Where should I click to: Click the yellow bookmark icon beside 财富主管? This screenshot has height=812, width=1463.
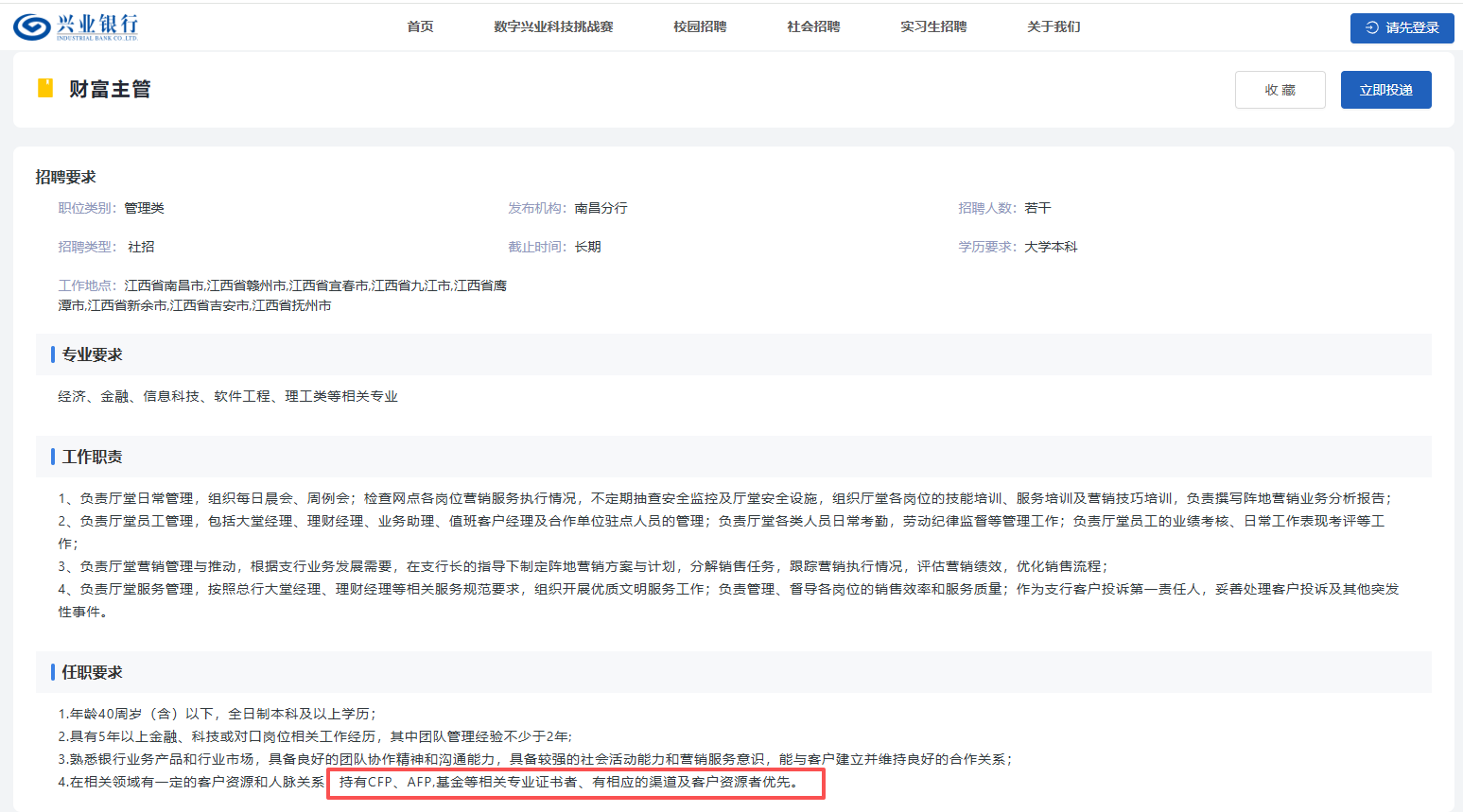point(44,89)
